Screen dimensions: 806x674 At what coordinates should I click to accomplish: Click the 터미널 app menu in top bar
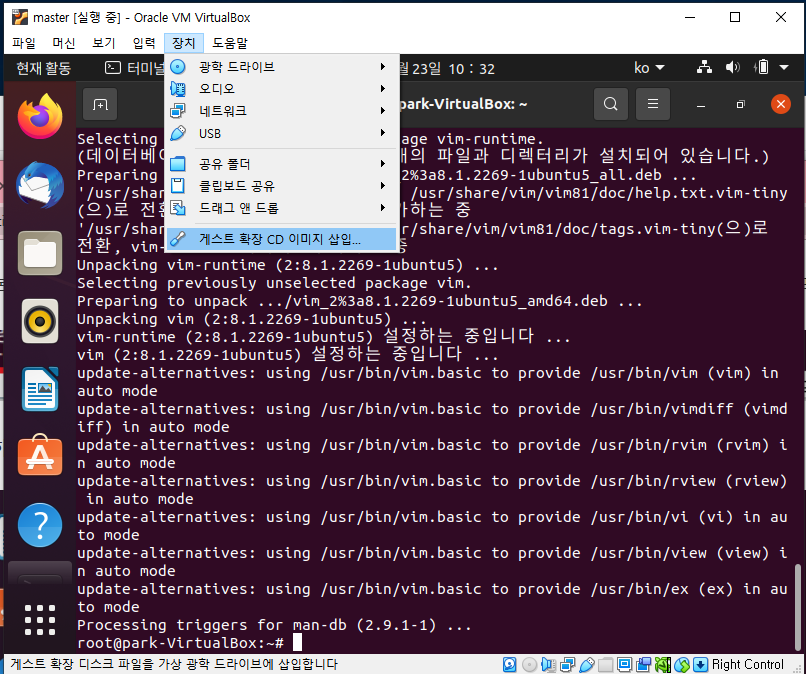pos(135,68)
